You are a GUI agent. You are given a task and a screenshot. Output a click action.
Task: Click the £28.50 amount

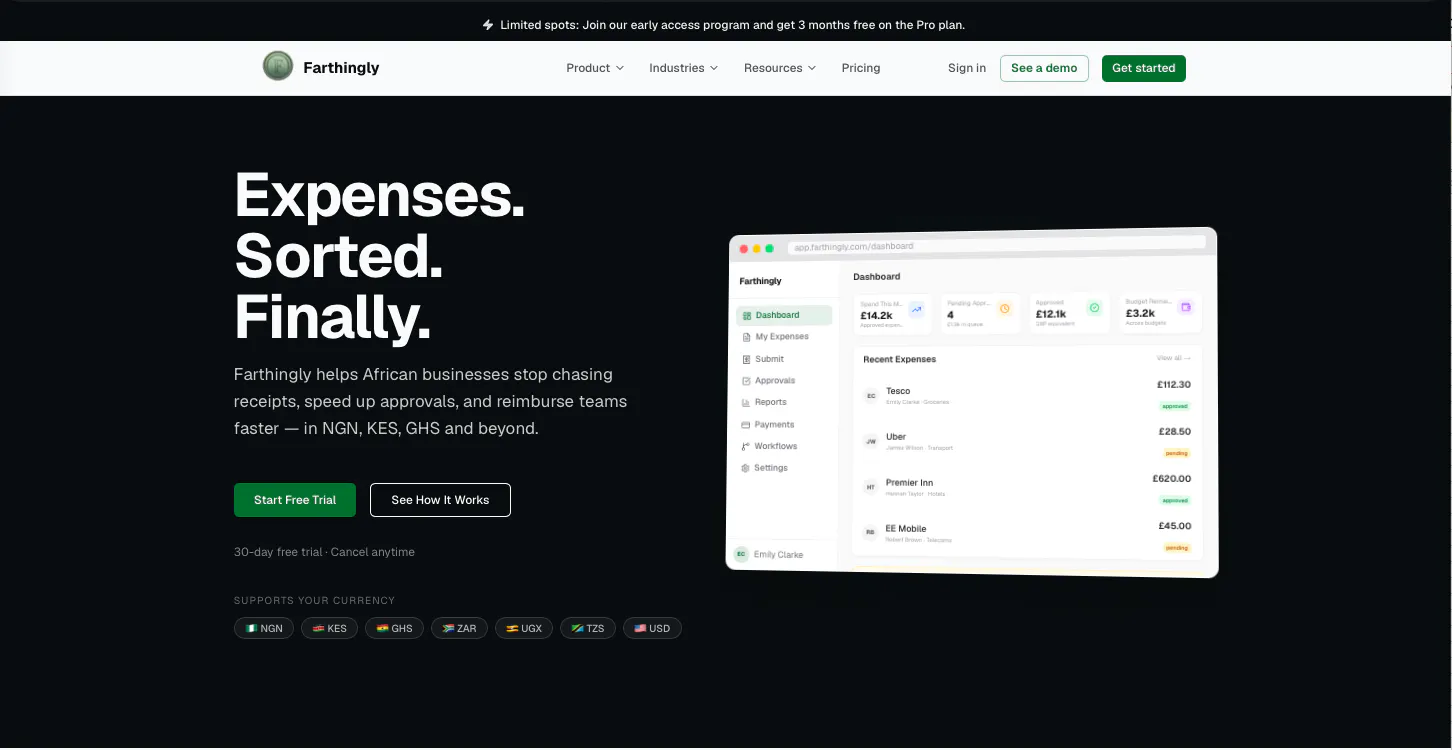[1177, 431]
